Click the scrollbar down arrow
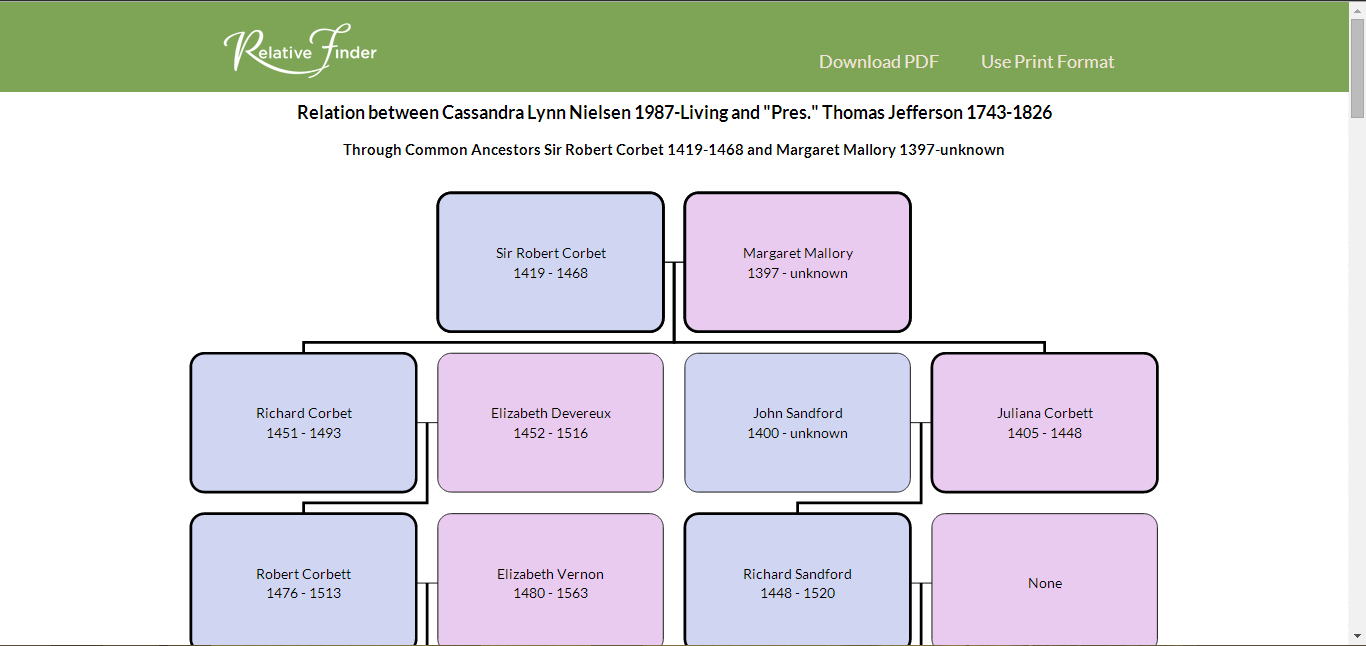The image size is (1366, 646). (1357, 637)
